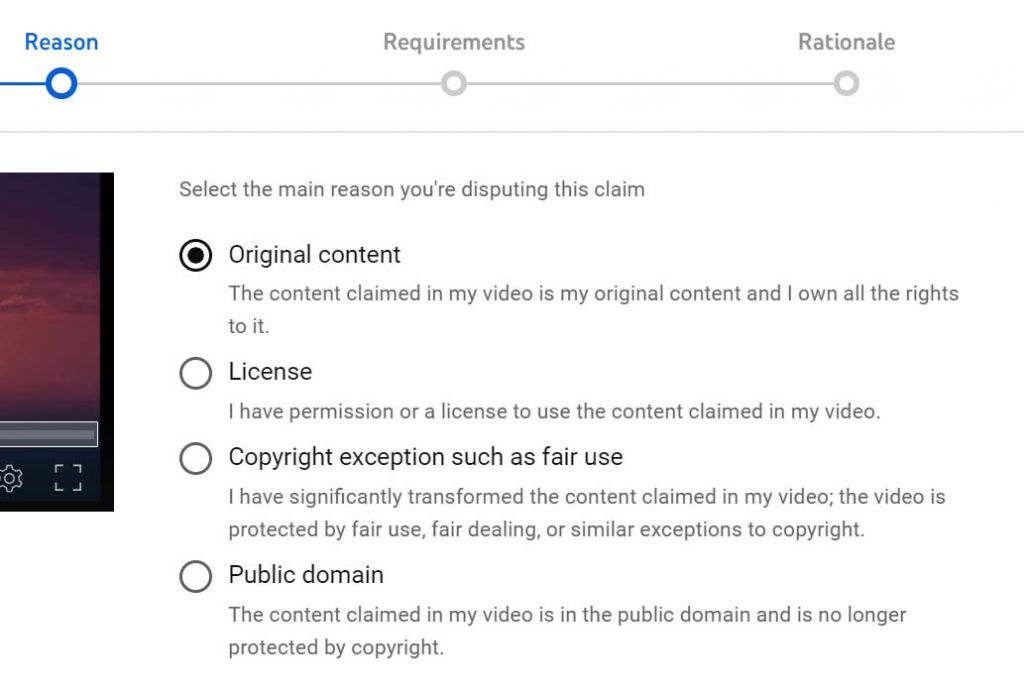Enter fullscreen mode on the video preview
Image resolution: width=1024 pixels, height=700 pixels.
pyautogui.click(x=69, y=477)
